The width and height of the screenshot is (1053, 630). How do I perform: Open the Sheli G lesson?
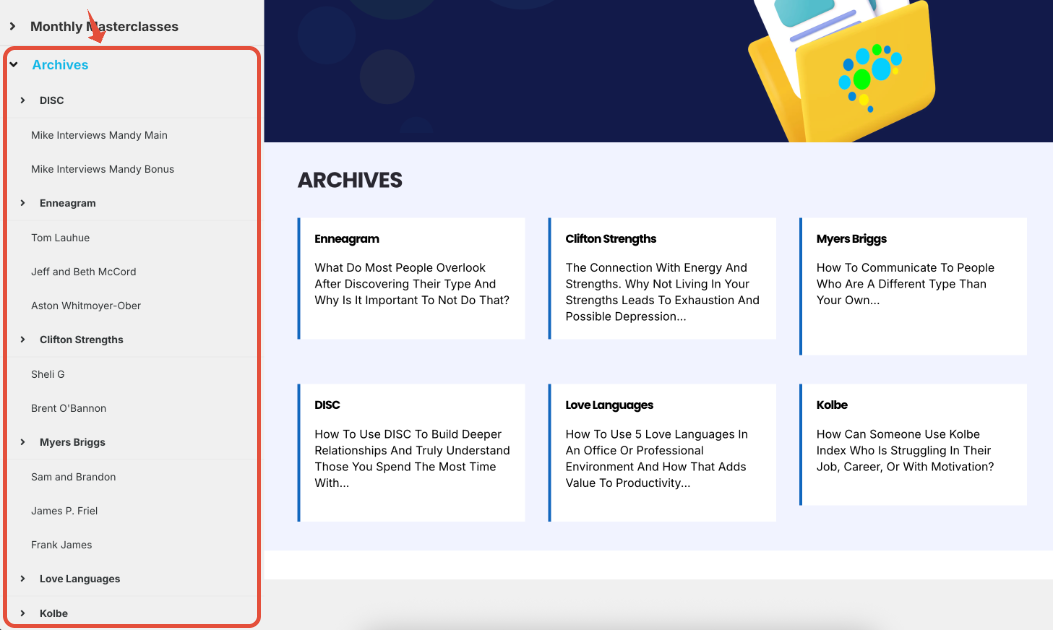(x=48, y=374)
